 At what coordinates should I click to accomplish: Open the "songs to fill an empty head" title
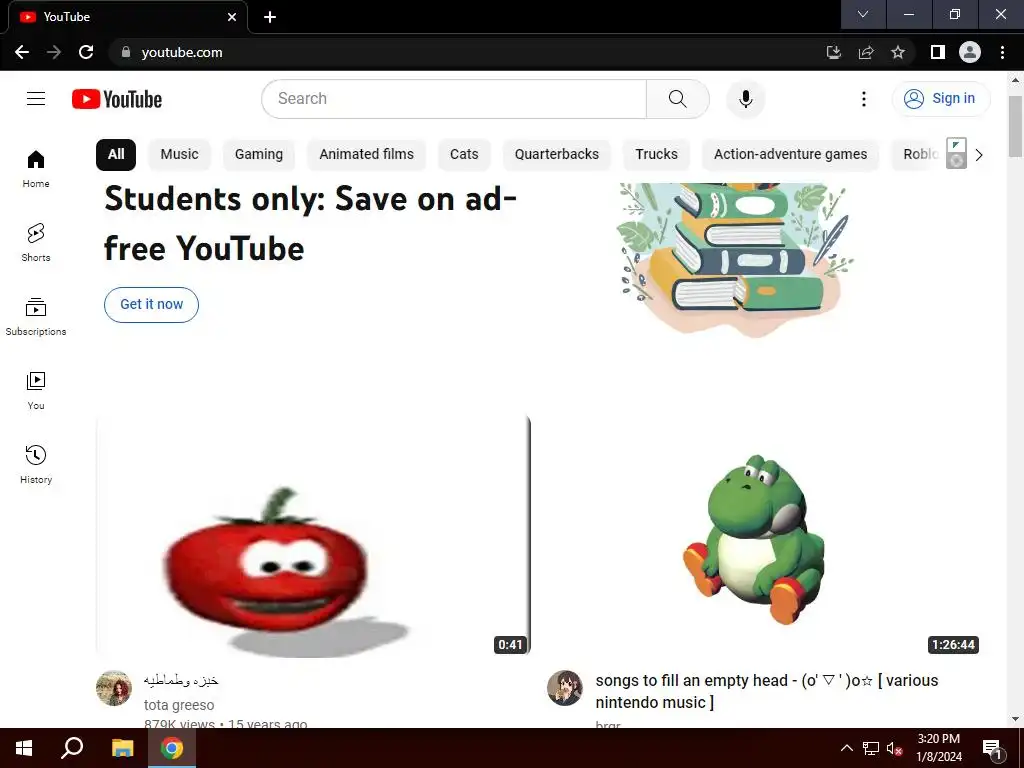pyautogui.click(x=767, y=691)
